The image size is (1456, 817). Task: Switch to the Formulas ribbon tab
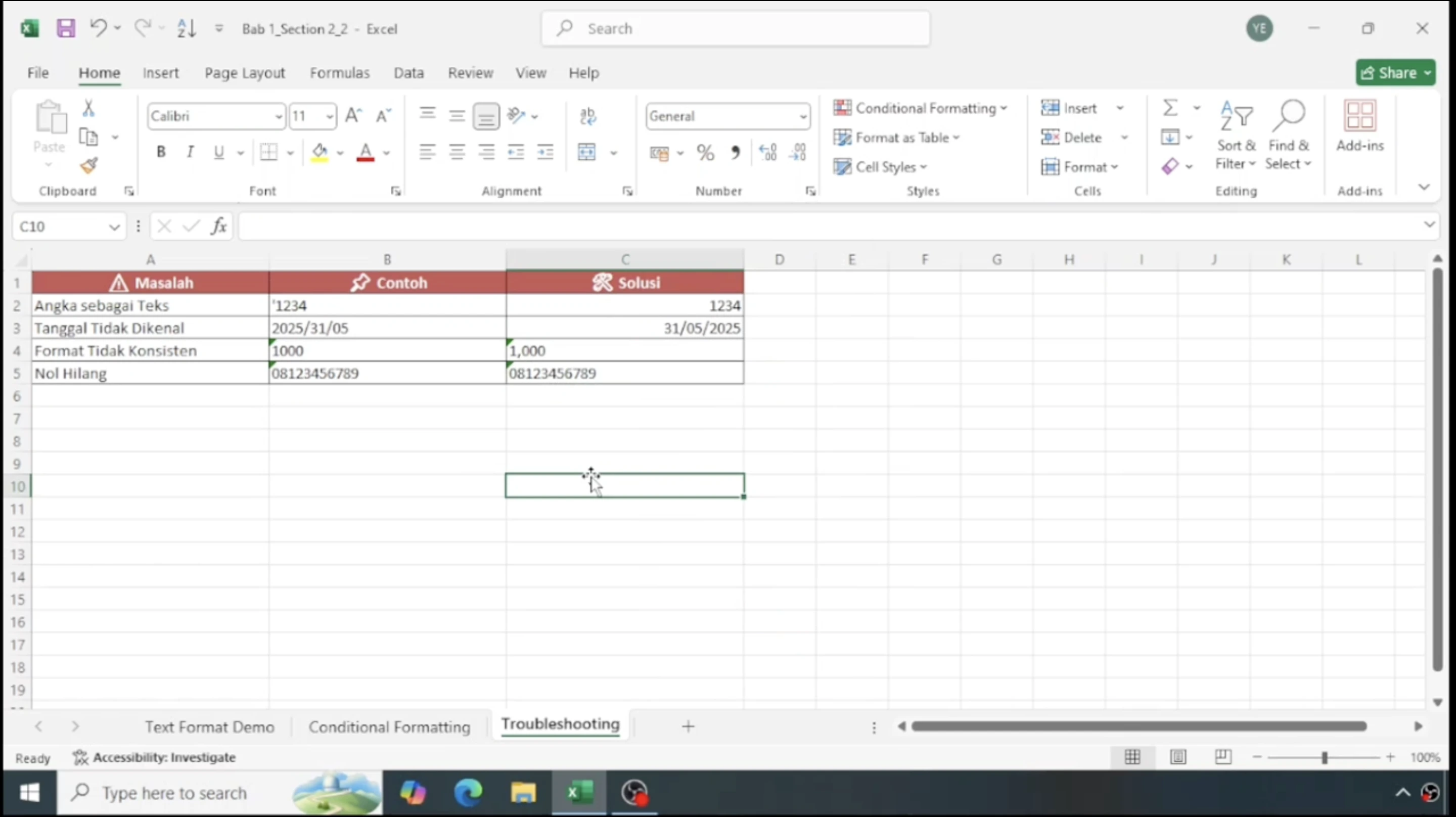[x=340, y=72]
